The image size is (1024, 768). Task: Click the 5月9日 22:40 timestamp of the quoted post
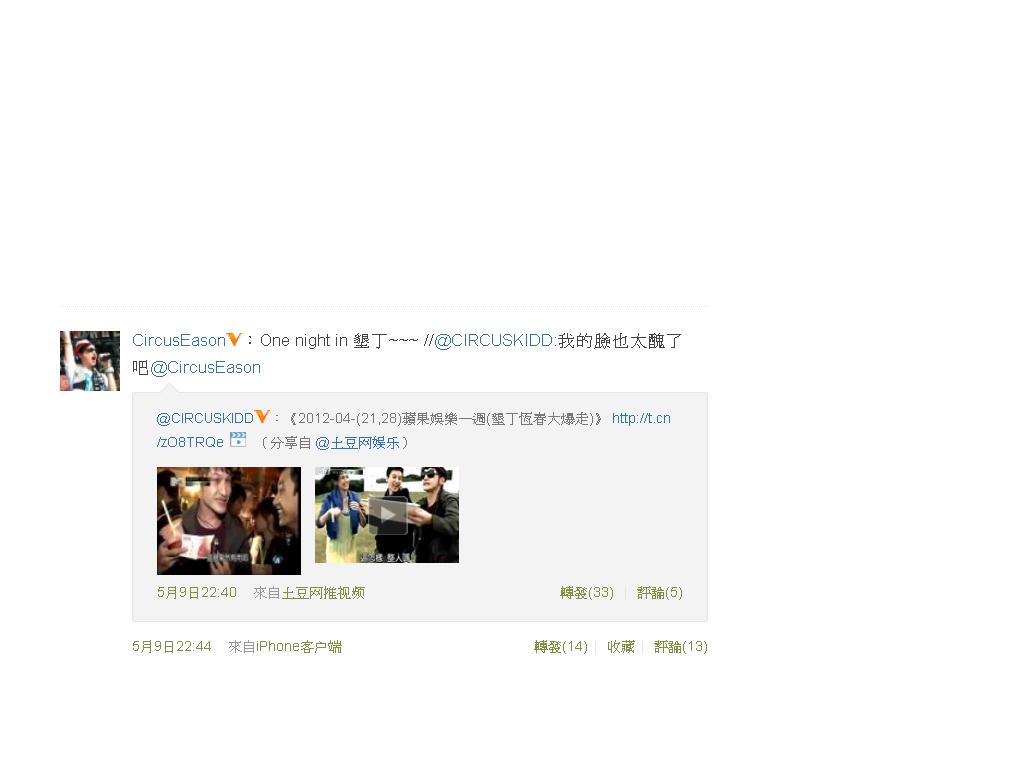[x=197, y=592]
